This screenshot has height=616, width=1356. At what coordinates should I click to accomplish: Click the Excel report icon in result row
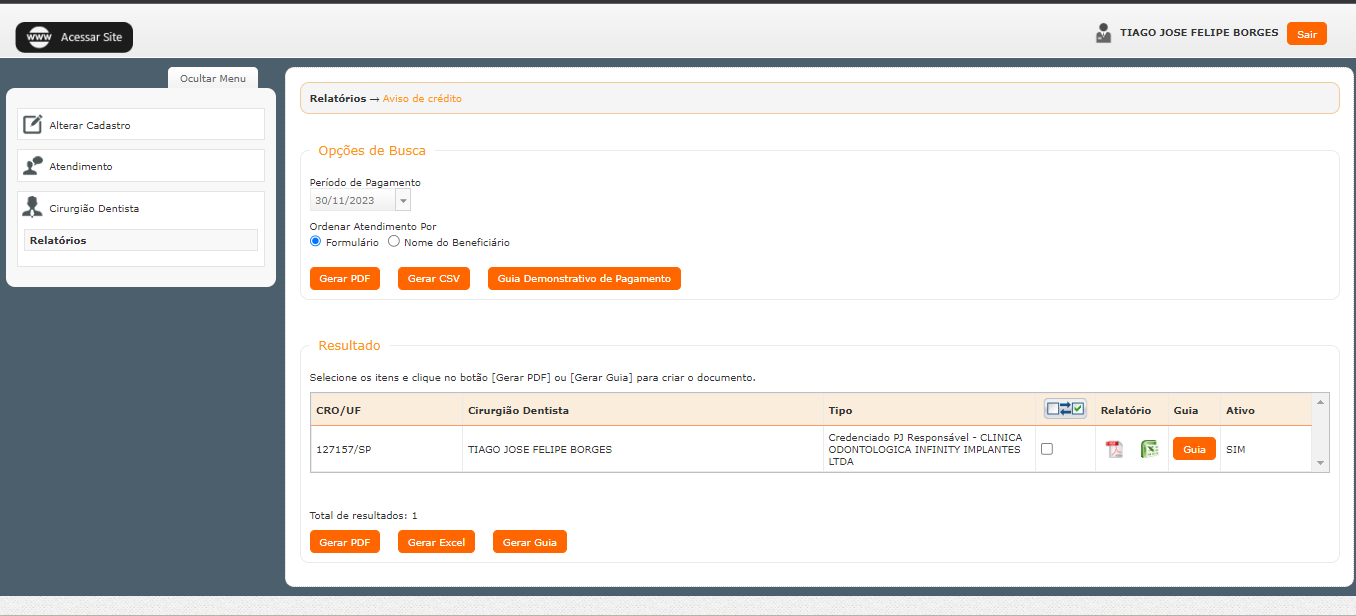click(x=1149, y=449)
